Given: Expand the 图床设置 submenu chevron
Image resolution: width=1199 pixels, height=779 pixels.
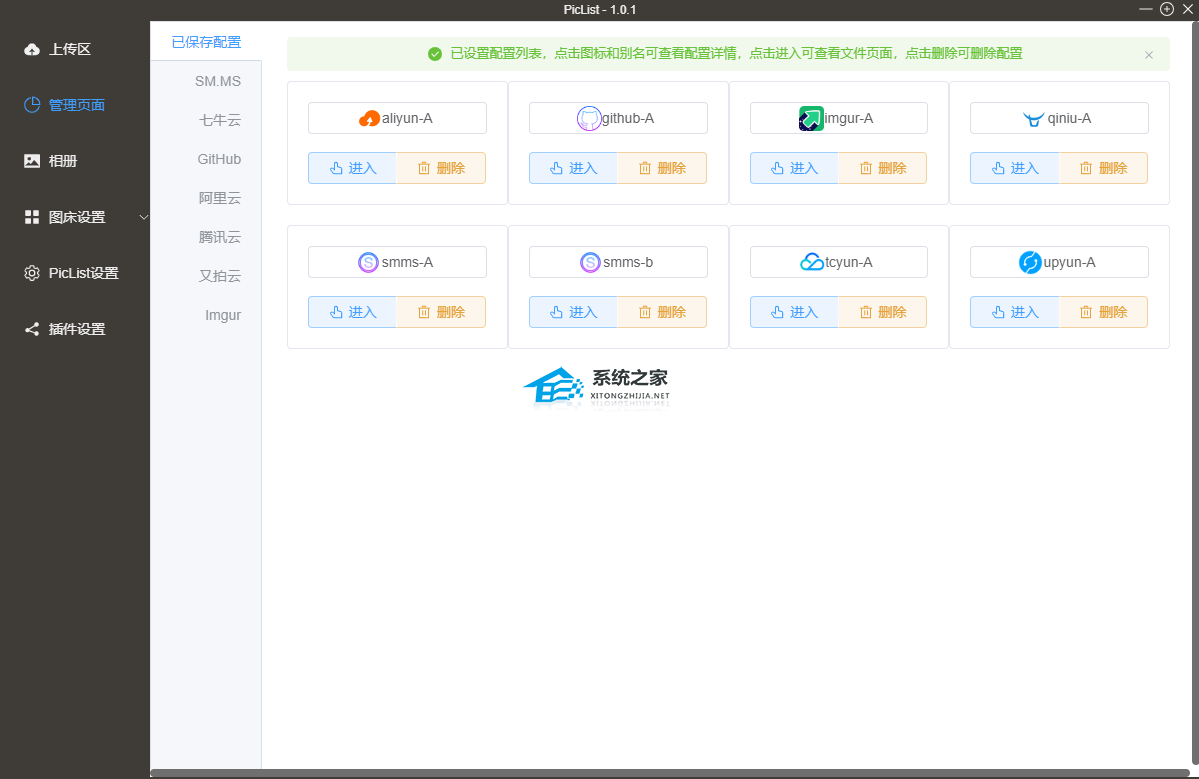Looking at the screenshot, I should [x=143, y=217].
